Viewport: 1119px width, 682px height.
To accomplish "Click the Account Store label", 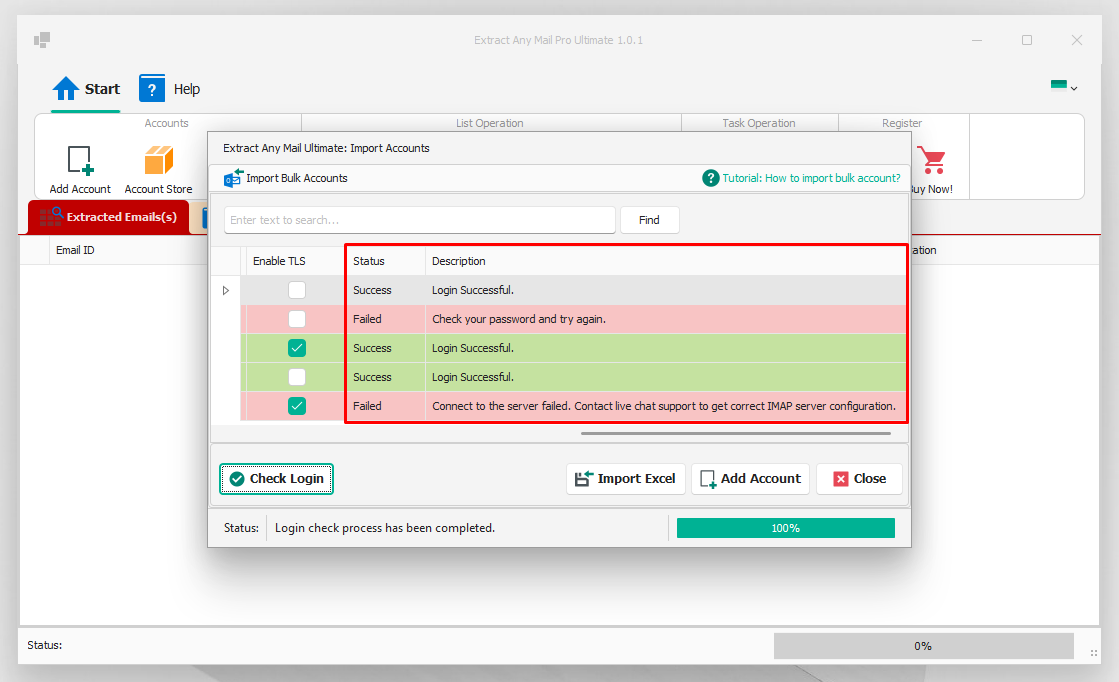I will coord(158,189).
